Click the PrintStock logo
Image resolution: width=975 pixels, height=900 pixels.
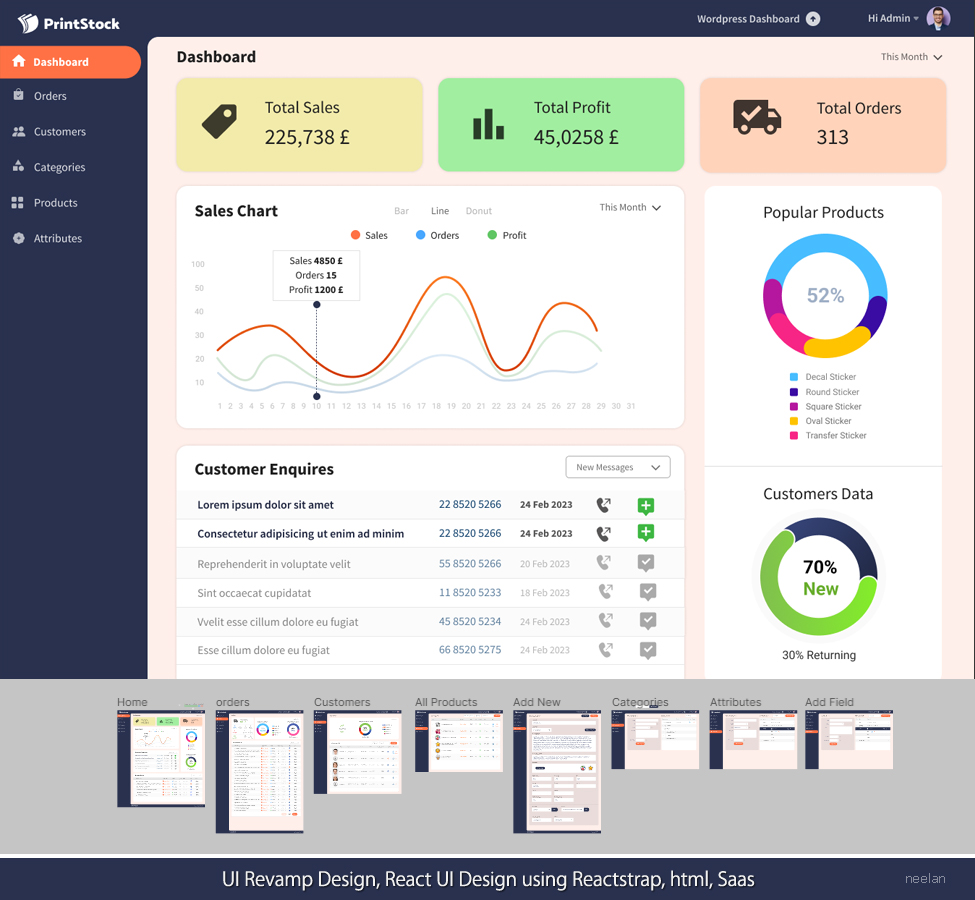point(69,23)
